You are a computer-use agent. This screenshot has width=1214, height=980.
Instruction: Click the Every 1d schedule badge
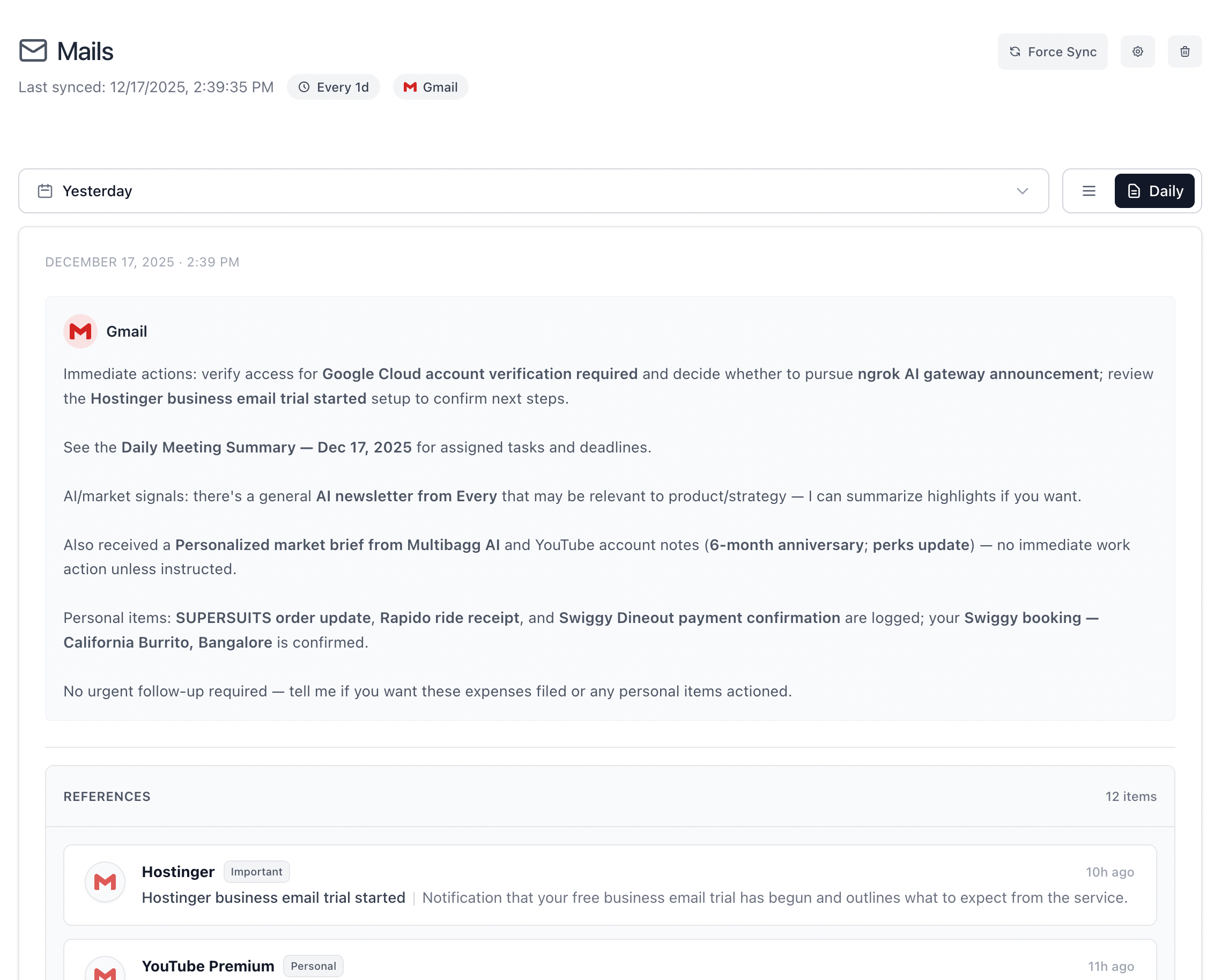(333, 87)
